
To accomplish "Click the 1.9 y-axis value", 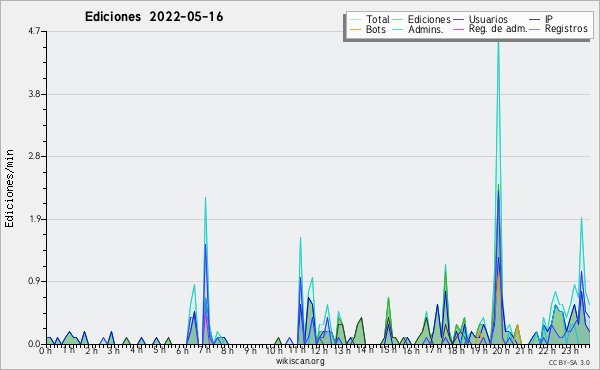I will pos(34,219).
